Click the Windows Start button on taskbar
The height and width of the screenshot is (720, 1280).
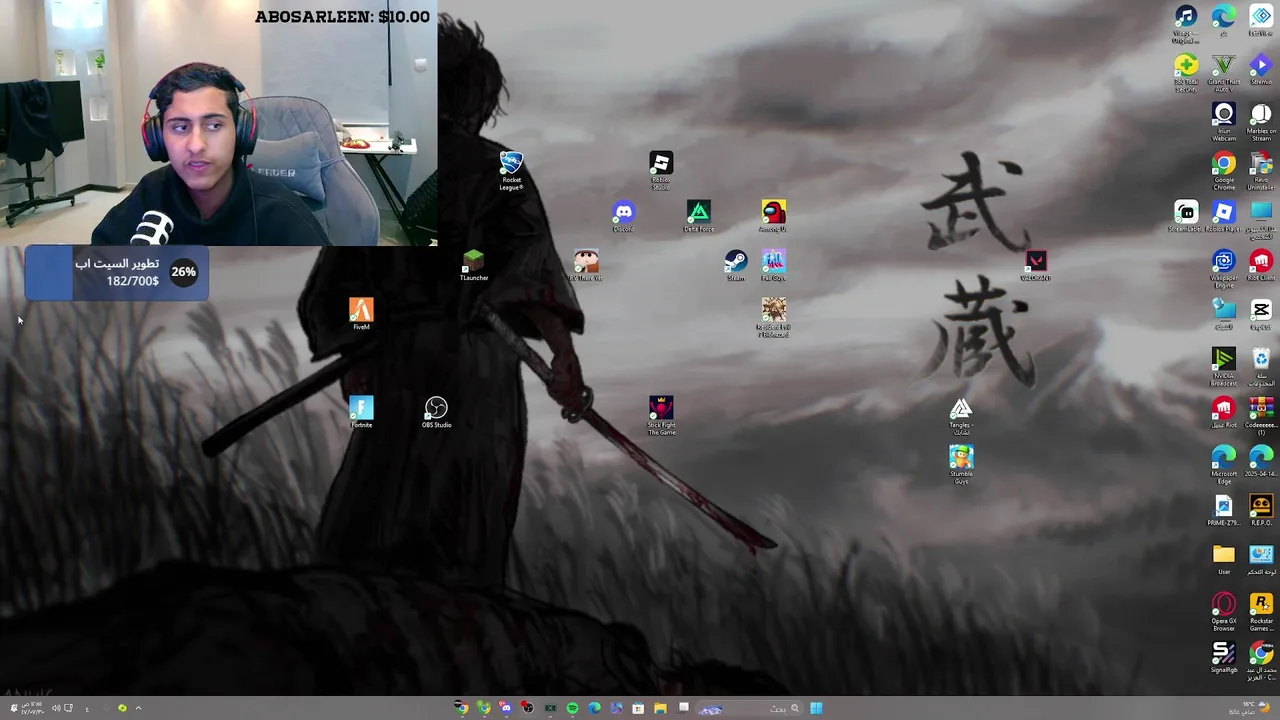pos(816,708)
